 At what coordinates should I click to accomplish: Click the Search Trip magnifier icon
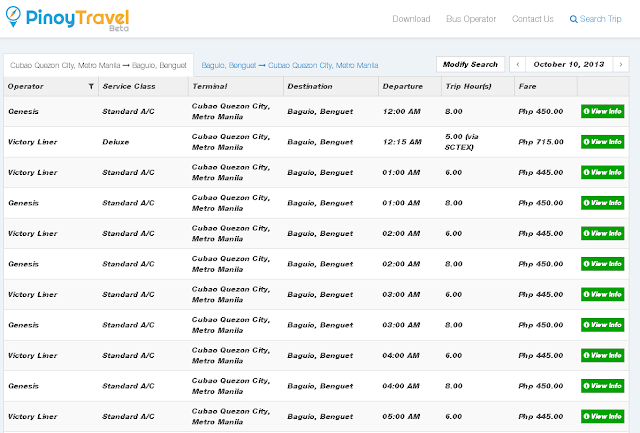(573, 19)
